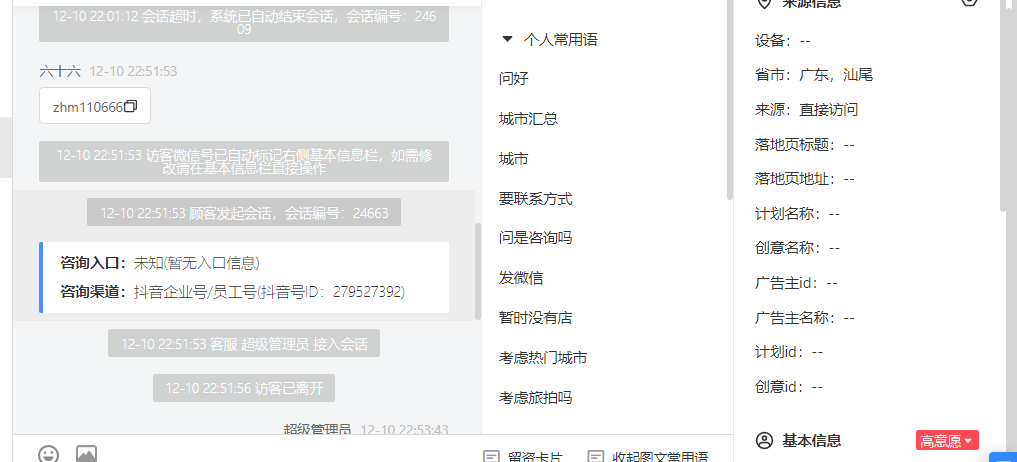Select the 考虑旅拍吗 quick phrase
Image resolution: width=1017 pixels, height=462 pixels.
point(536,397)
